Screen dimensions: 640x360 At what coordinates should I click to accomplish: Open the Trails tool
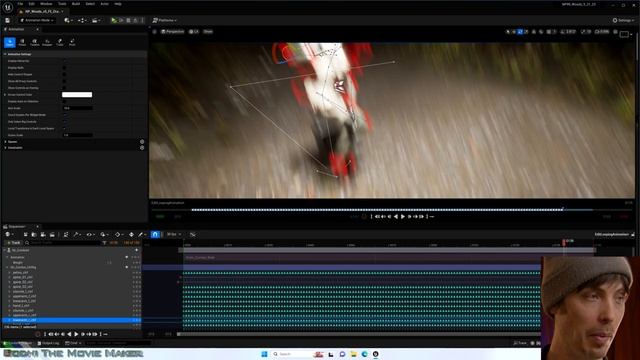(x=60, y=42)
